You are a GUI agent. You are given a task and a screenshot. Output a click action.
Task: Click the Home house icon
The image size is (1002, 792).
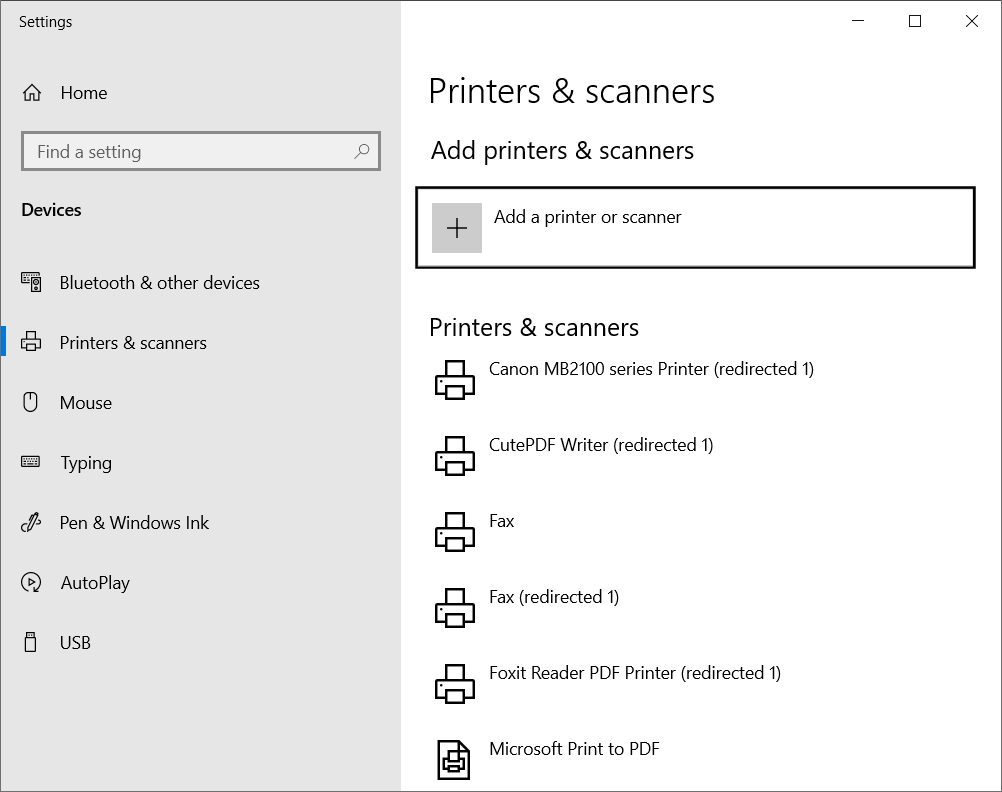[x=32, y=93]
